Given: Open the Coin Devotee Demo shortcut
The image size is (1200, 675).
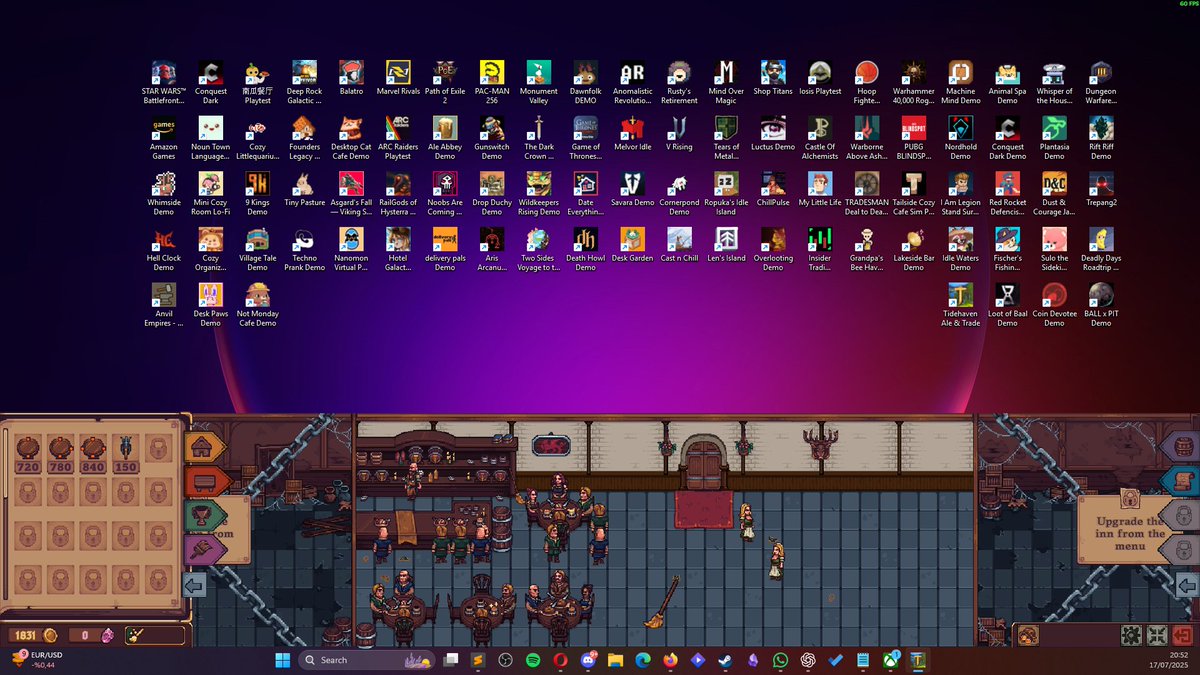Looking at the screenshot, I should pos(1054,305).
